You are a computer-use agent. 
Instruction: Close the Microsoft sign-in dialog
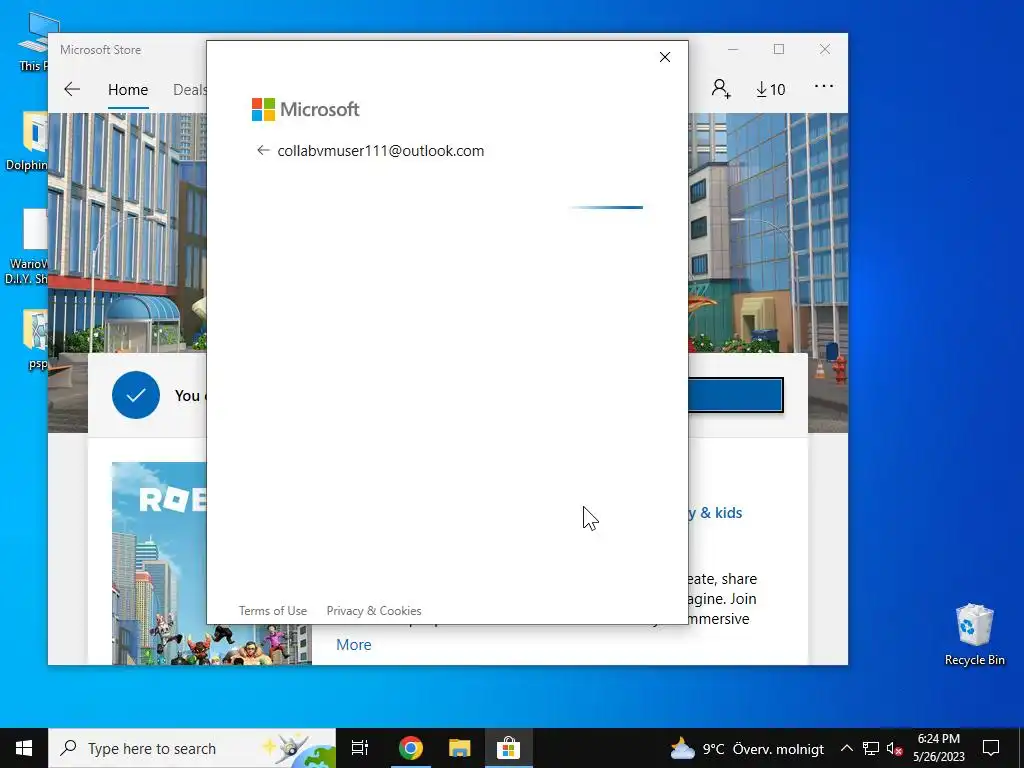pyautogui.click(x=665, y=57)
